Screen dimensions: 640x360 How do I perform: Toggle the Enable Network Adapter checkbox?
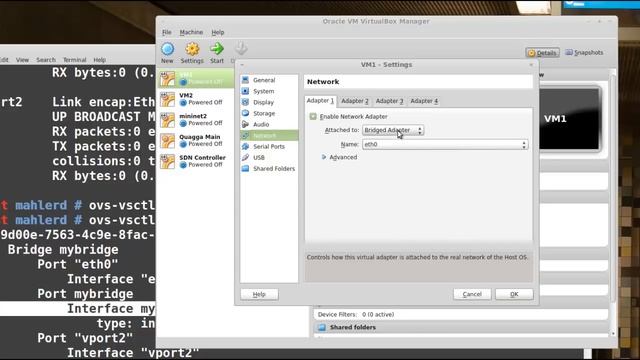313,117
